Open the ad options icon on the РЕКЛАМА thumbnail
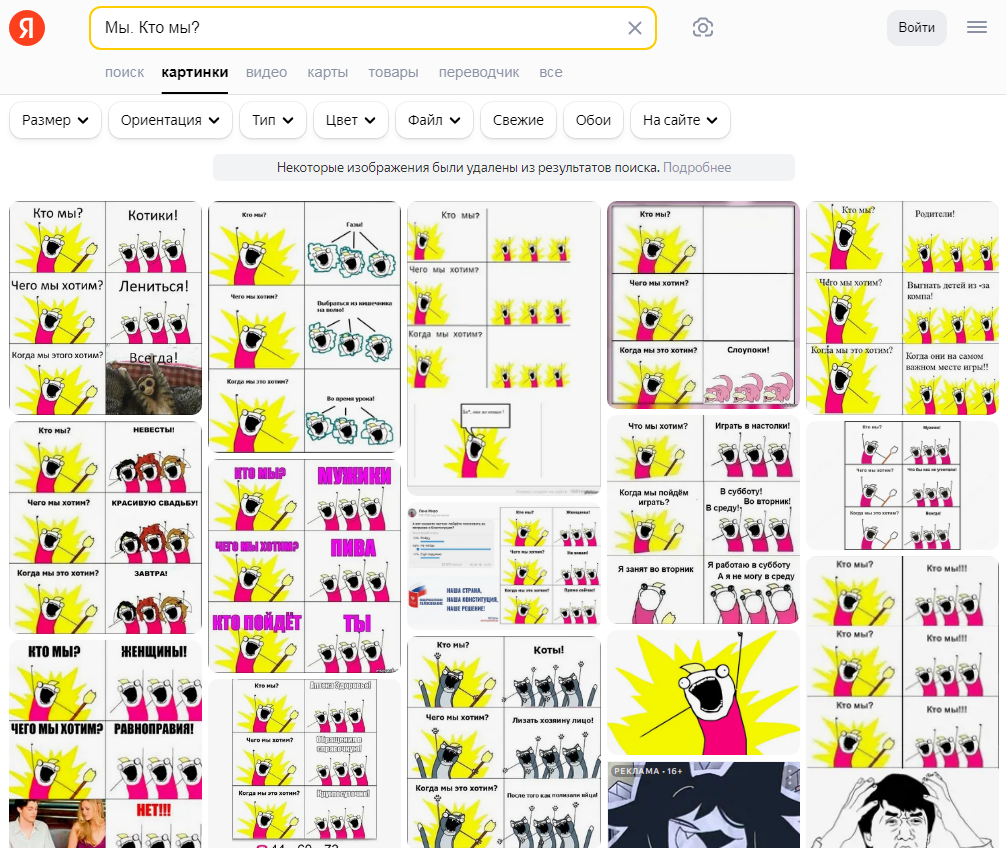This screenshot has height=848, width=1006. coord(790,778)
